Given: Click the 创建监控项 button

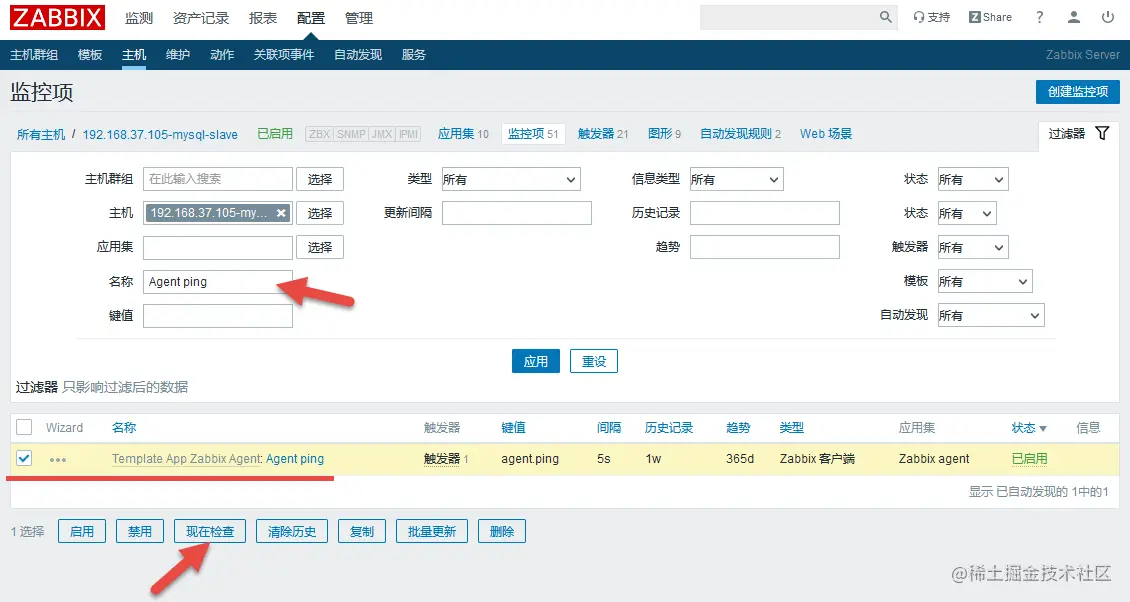Looking at the screenshot, I should [x=1077, y=91].
